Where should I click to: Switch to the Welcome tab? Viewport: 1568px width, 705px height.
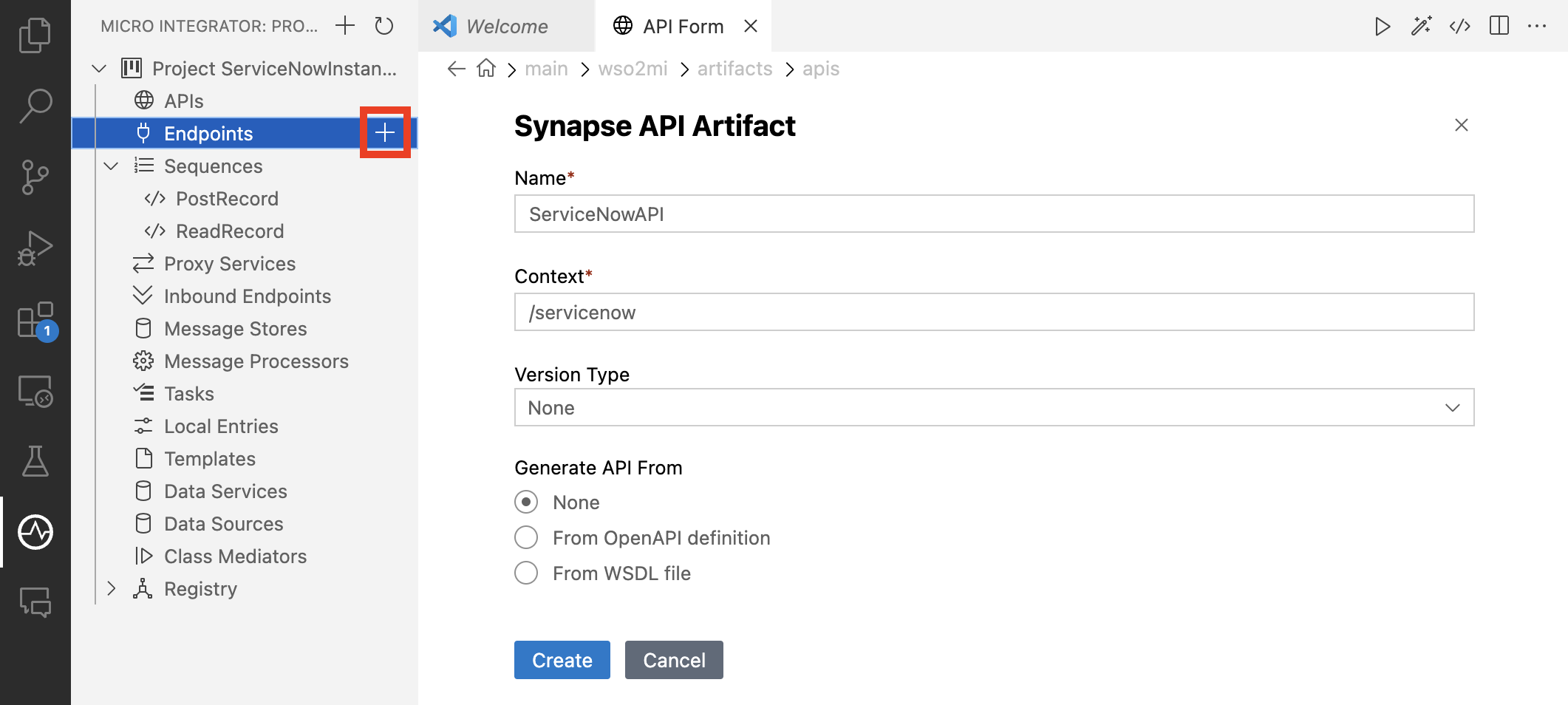pos(506,27)
